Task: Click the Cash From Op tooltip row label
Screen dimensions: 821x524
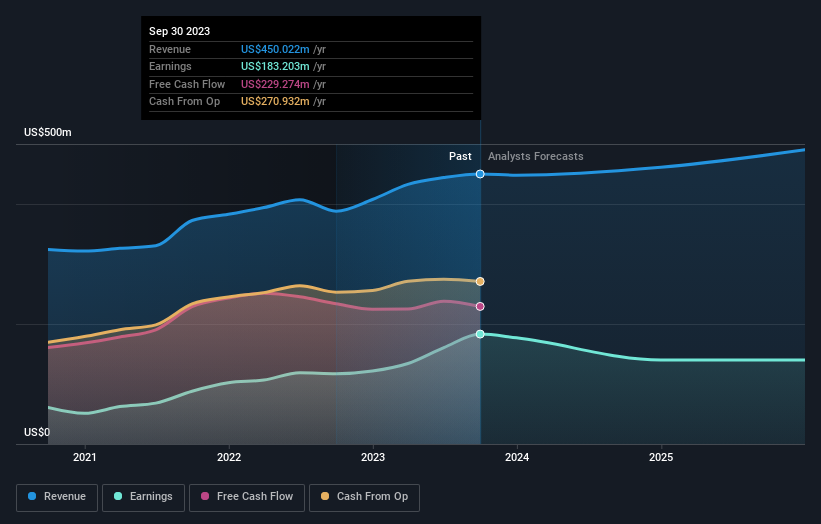Action: click(184, 102)
